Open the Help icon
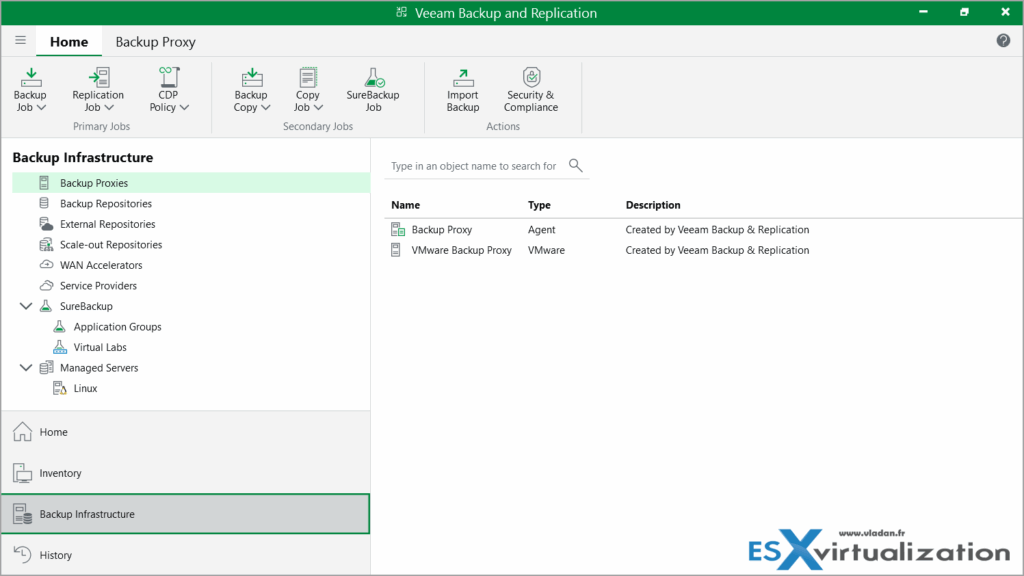 pos(1003,41)
